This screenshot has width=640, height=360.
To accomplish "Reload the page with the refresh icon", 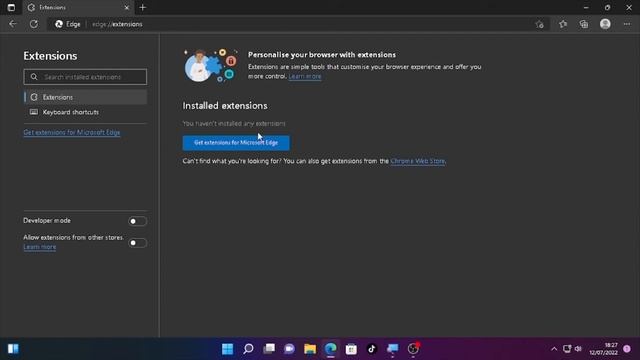I will click(x=34, y=24).
